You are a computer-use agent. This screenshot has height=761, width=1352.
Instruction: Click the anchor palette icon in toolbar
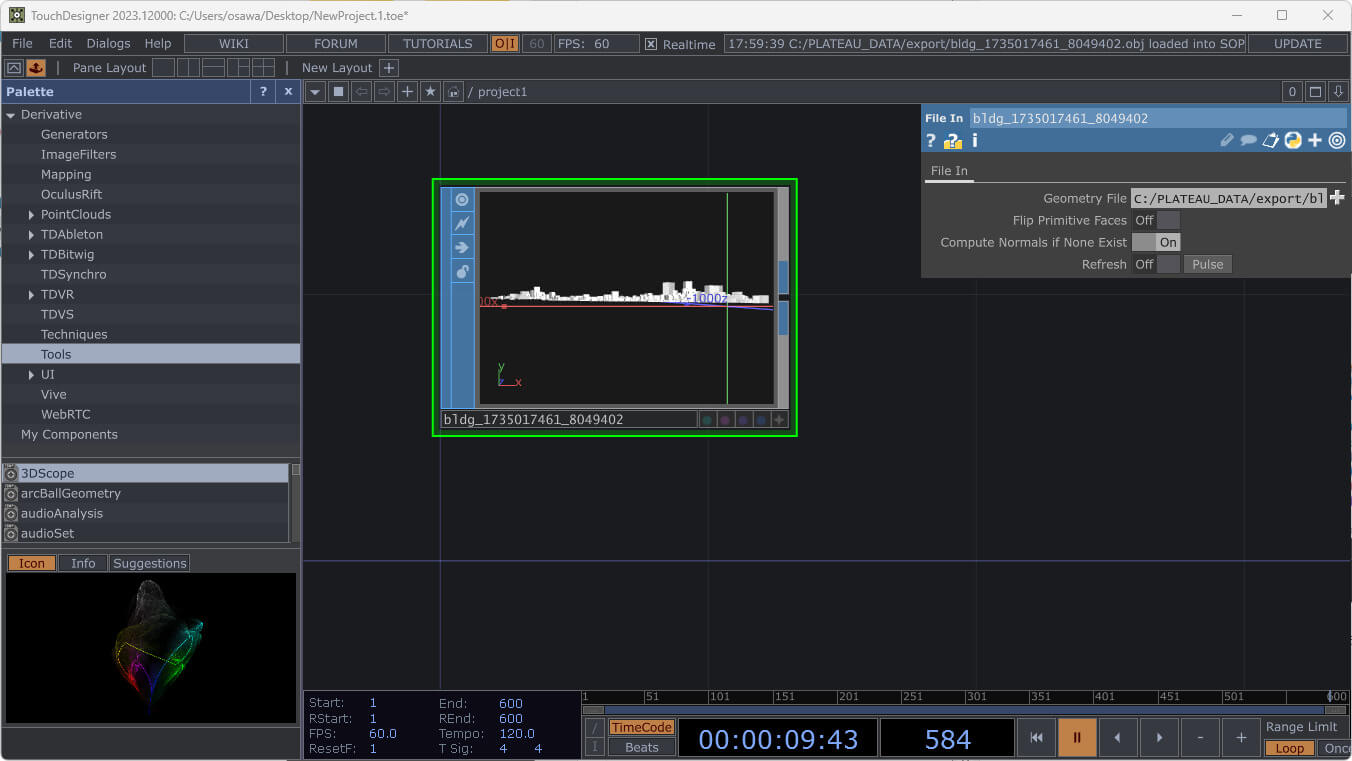[36, 68]
